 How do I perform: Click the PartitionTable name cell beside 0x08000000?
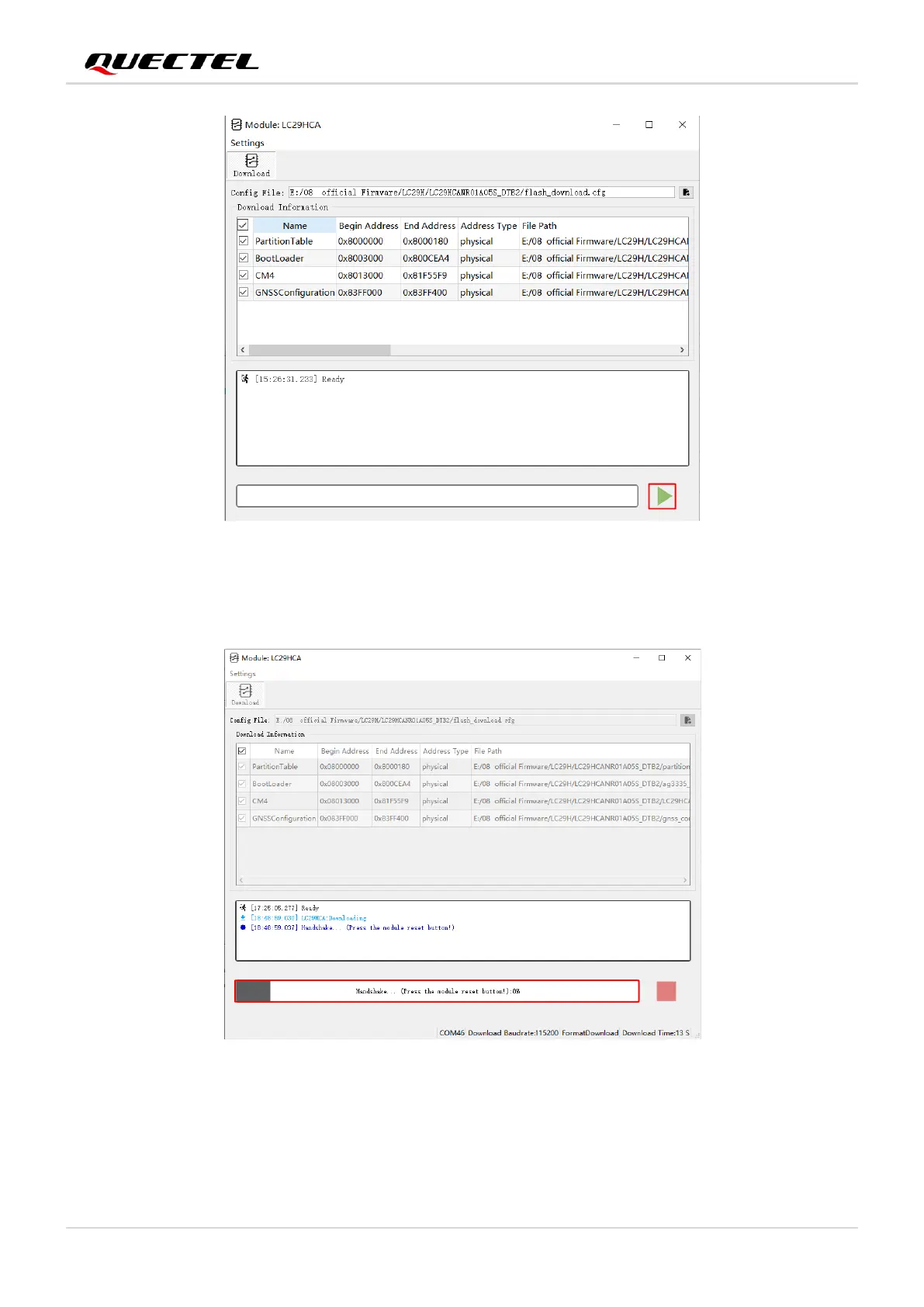(x=283, y=767)
